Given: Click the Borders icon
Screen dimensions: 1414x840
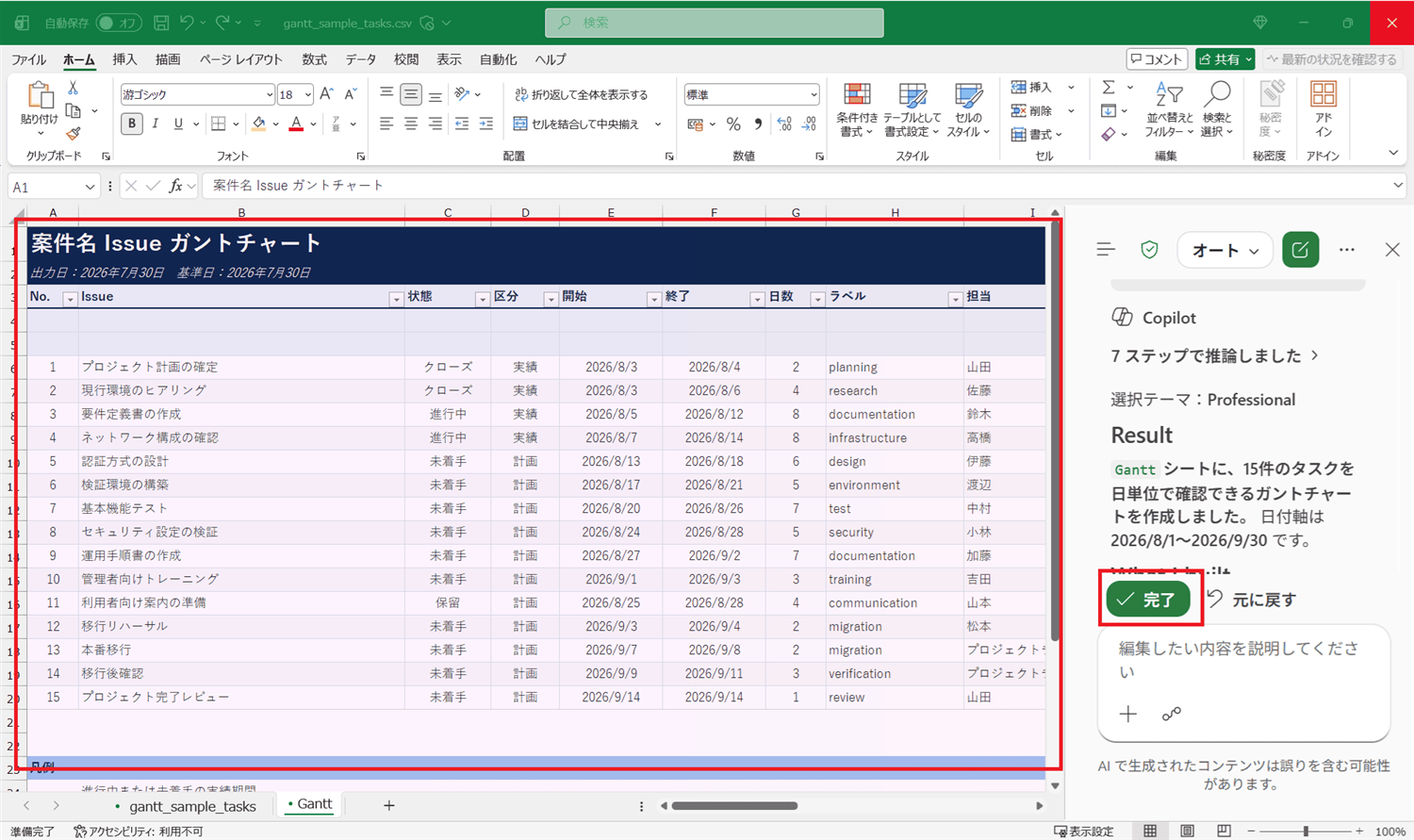Looking at the screenshot, I should pos(219,124).
